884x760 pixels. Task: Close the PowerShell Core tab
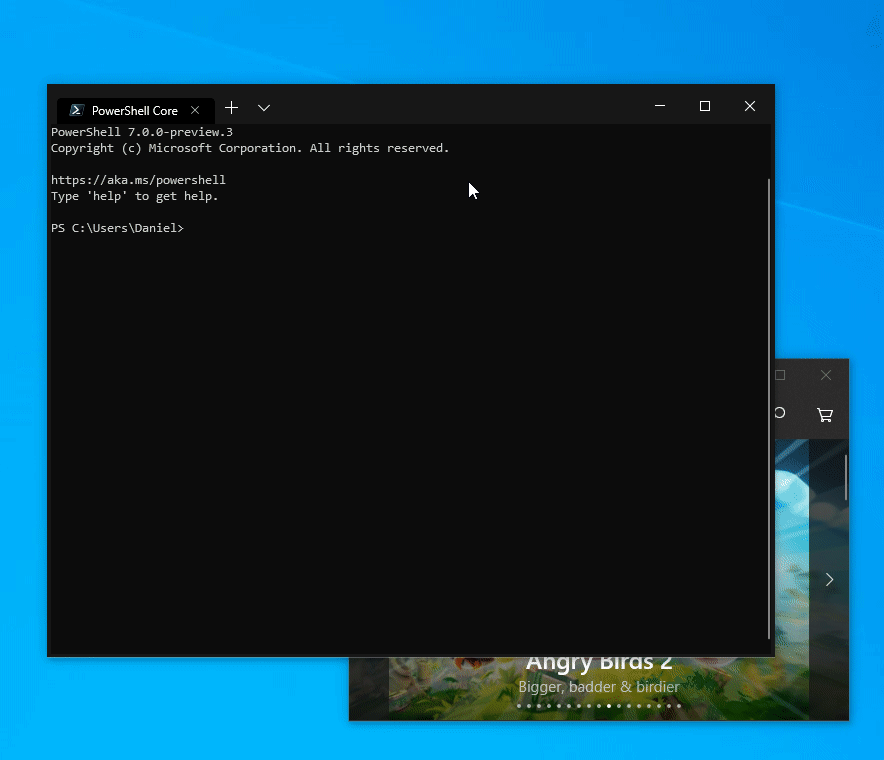(195, 111)
